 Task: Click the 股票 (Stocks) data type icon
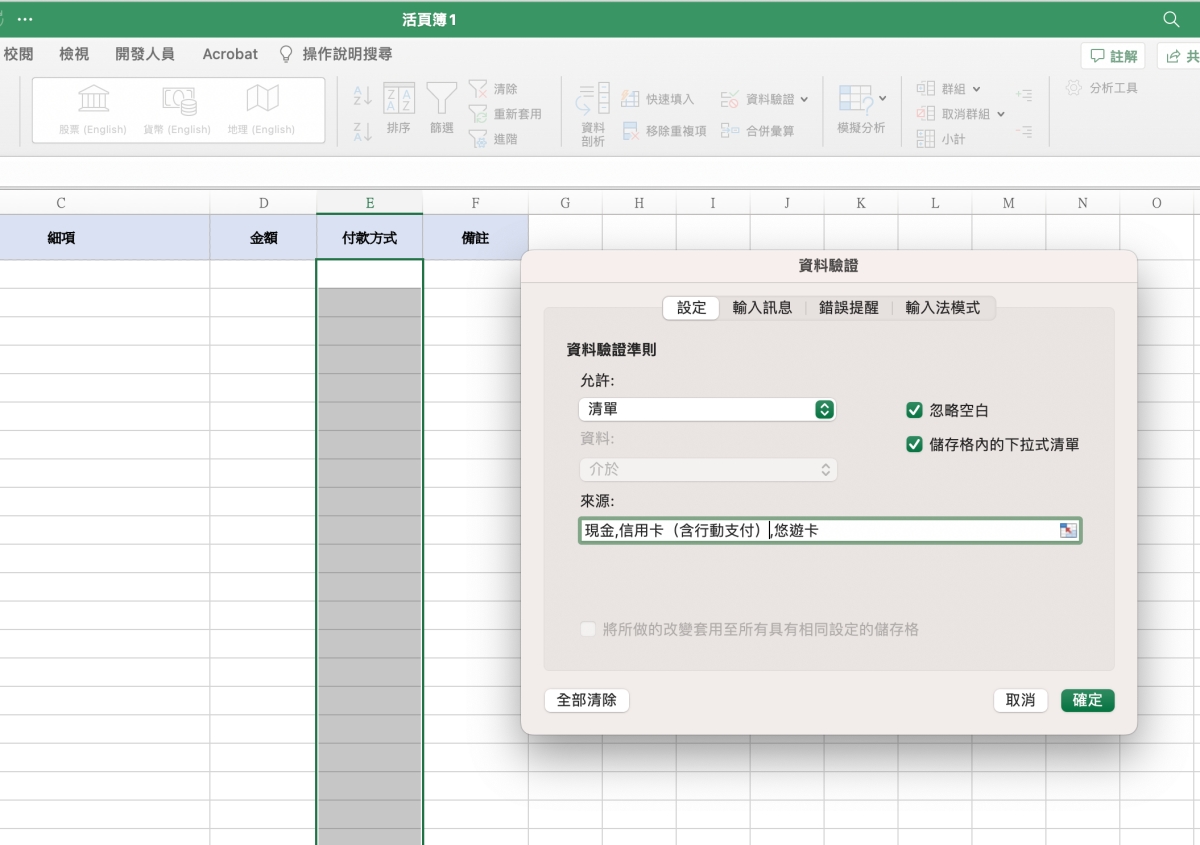pos(93,100)
